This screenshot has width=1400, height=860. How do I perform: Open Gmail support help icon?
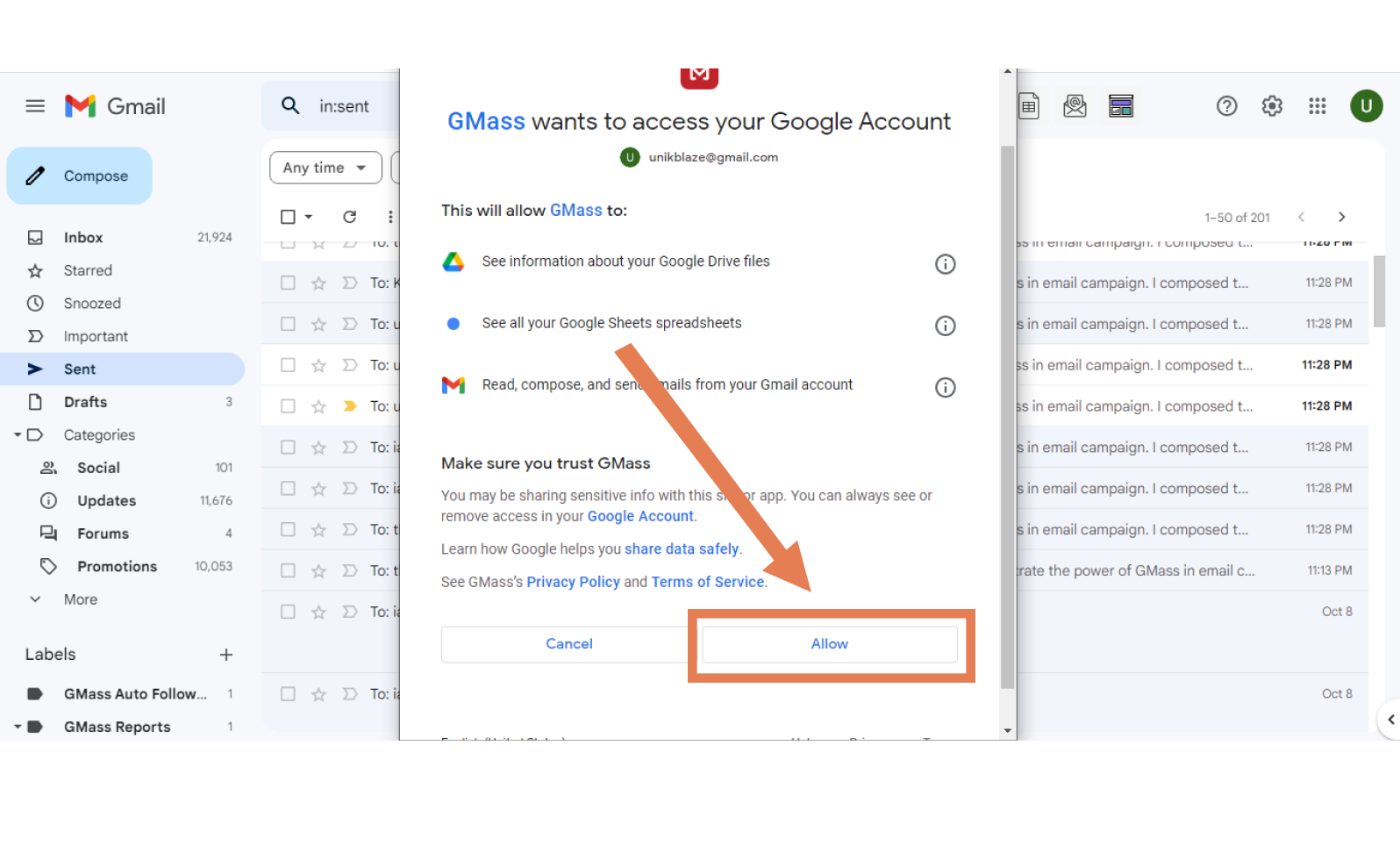point(1227,106)
